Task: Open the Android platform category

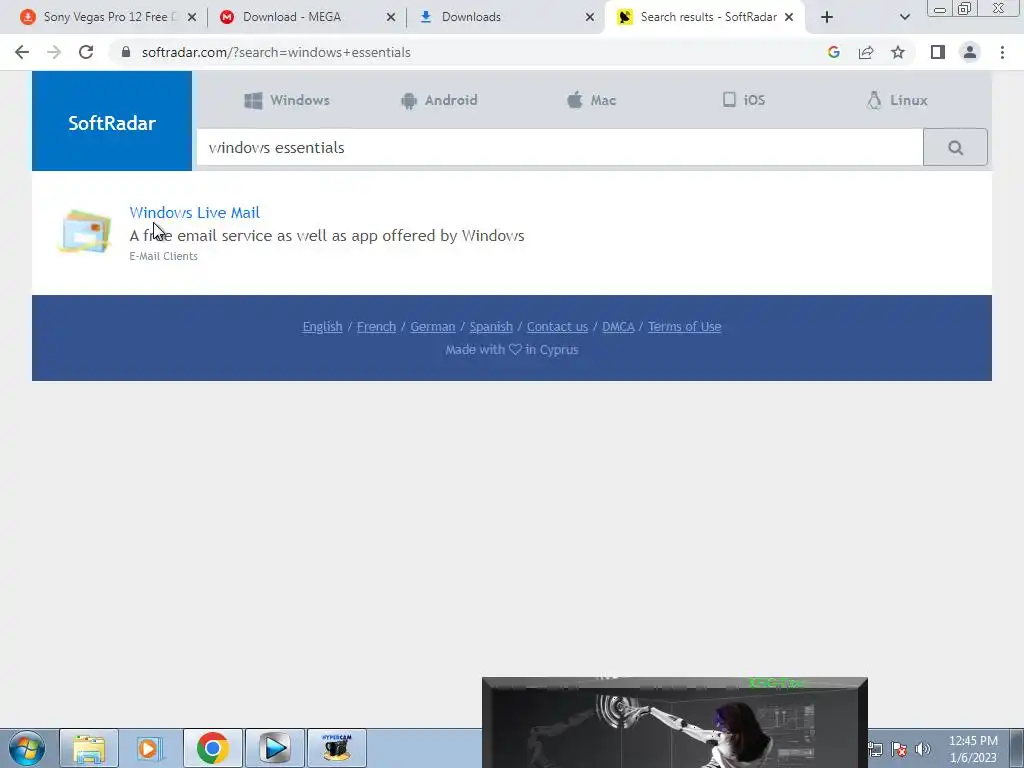Action: [439, 100]
